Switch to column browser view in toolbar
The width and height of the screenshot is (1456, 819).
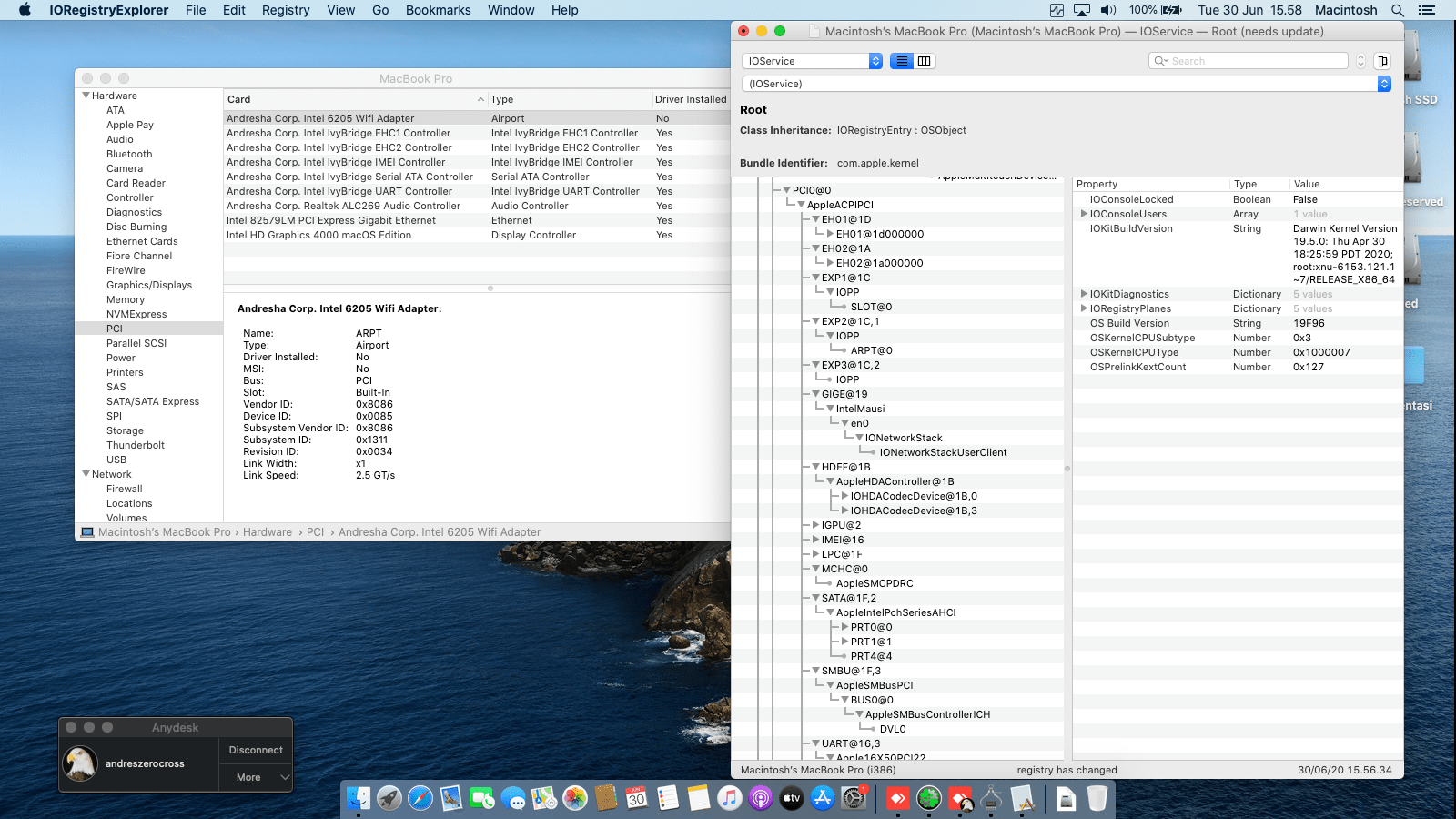925,61
